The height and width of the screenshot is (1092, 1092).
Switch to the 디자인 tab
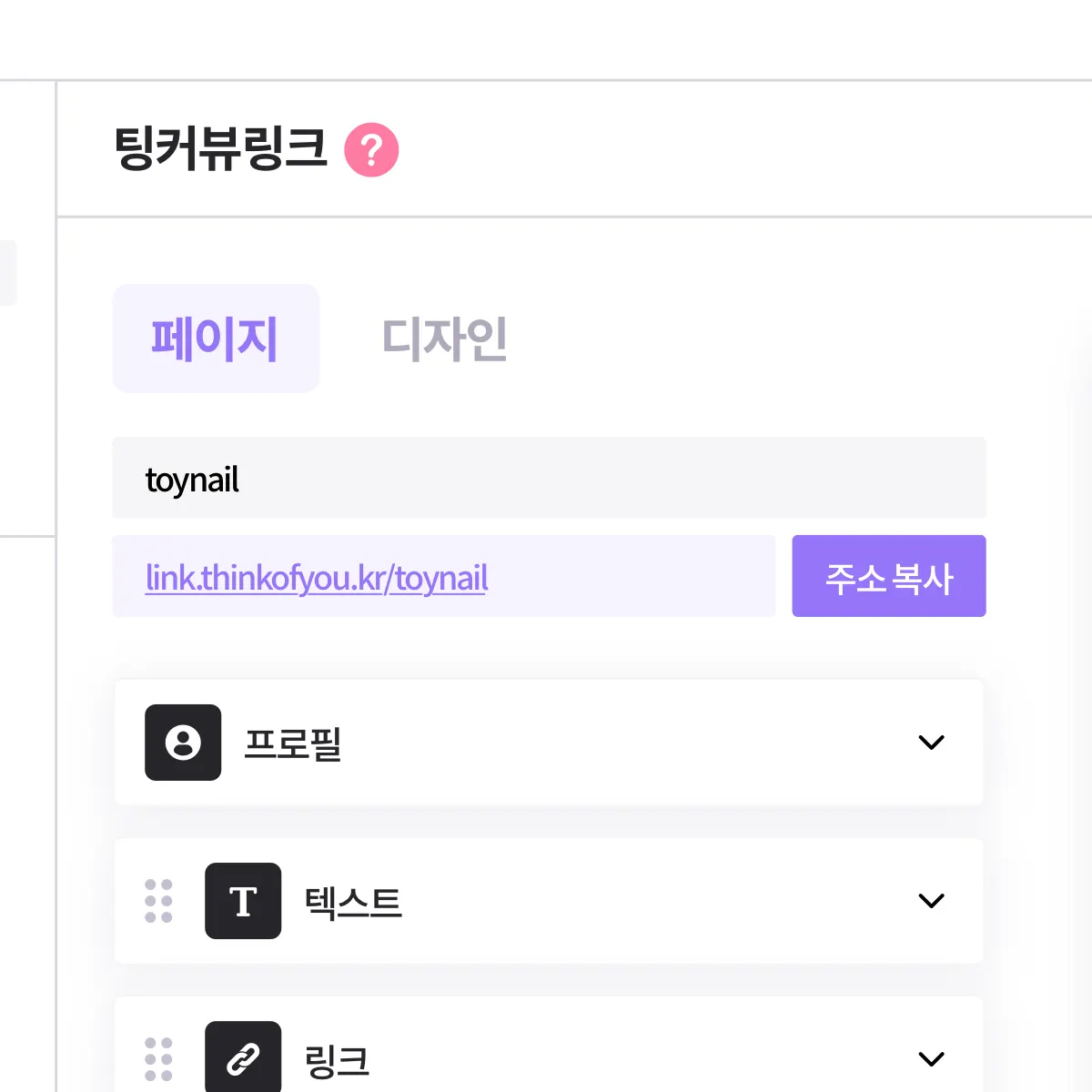[444, 339]
